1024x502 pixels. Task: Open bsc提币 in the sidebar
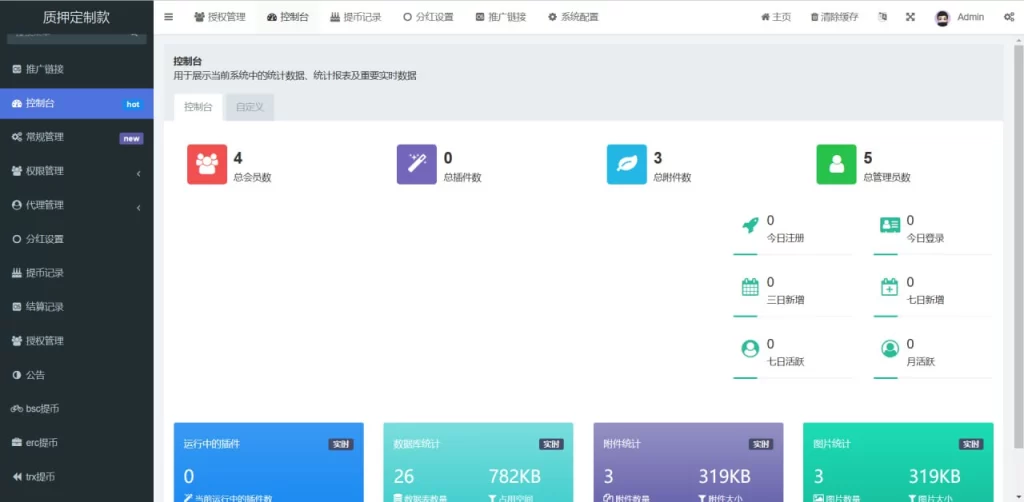pos(76,409)
